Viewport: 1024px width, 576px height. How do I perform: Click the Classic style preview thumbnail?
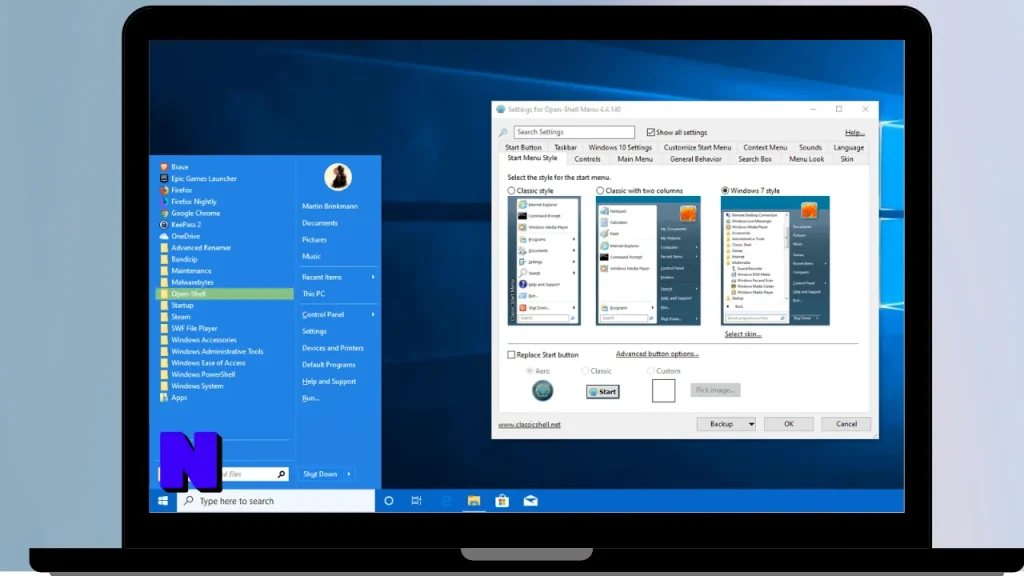544,261
